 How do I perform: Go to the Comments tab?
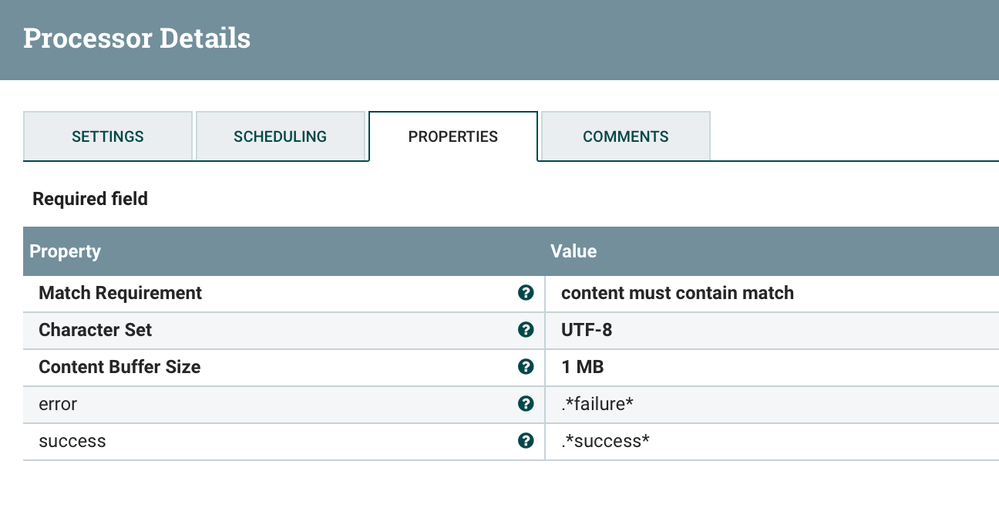point(626,137)
